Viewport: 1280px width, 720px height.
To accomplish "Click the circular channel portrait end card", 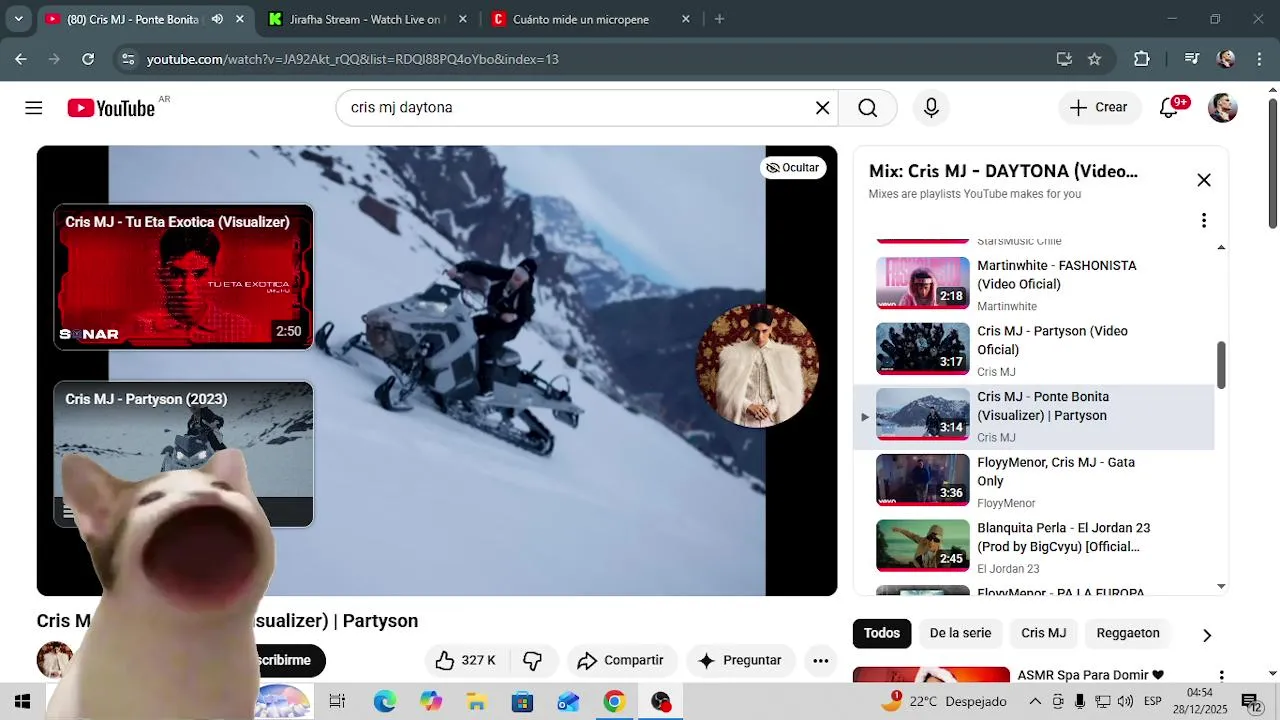I will (757, 366).
